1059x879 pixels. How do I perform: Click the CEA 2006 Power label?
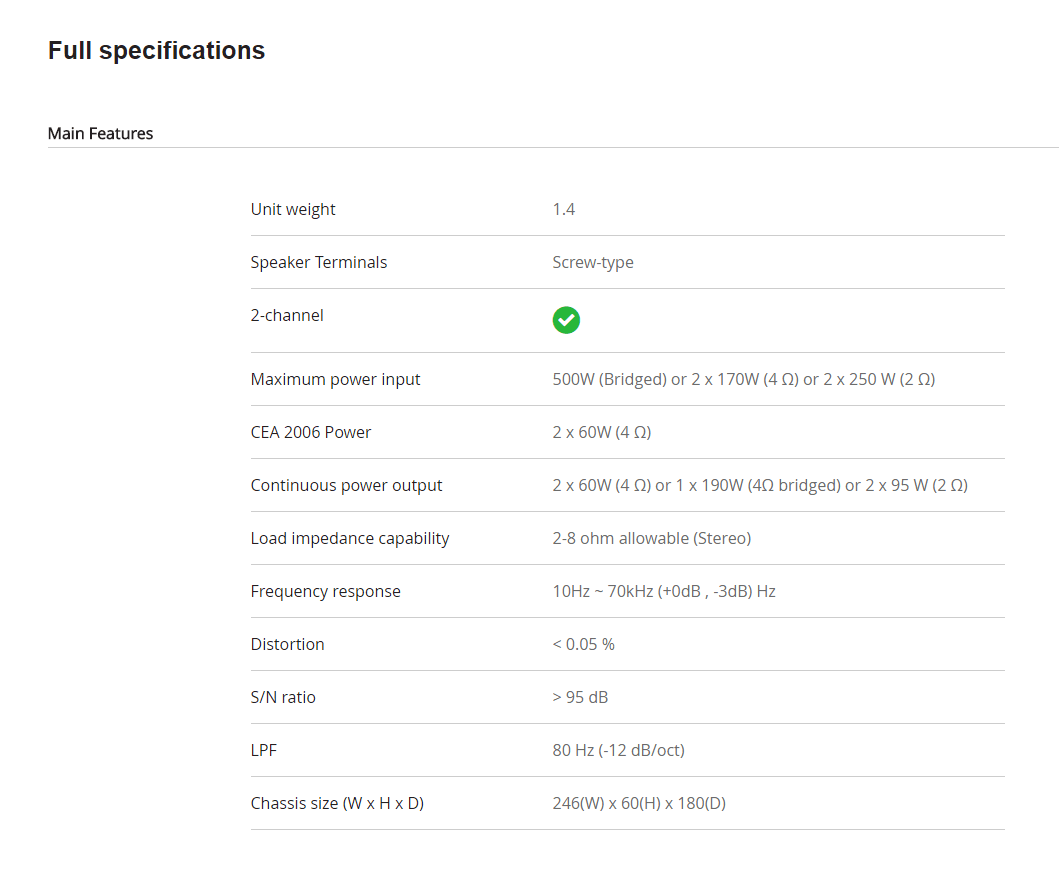point(311,432)
